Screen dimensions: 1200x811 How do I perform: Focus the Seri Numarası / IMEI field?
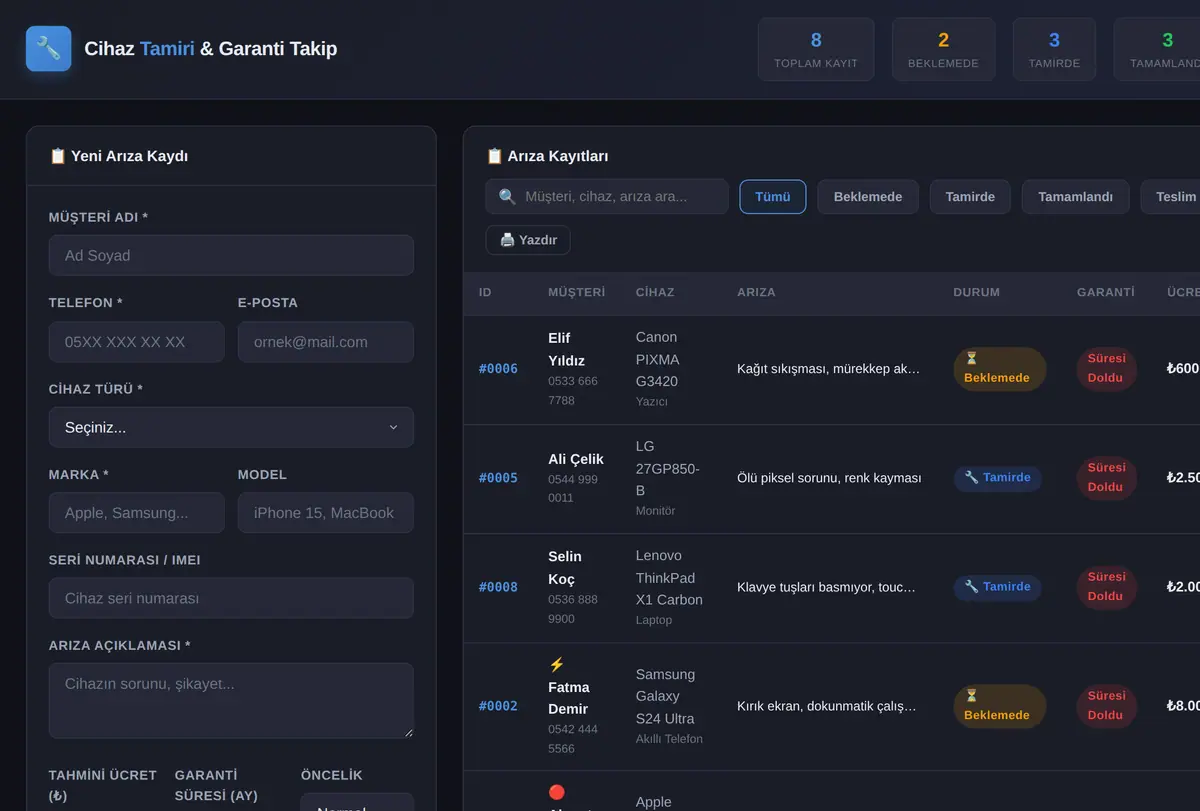pyautogui.click(x=231, y=598)
